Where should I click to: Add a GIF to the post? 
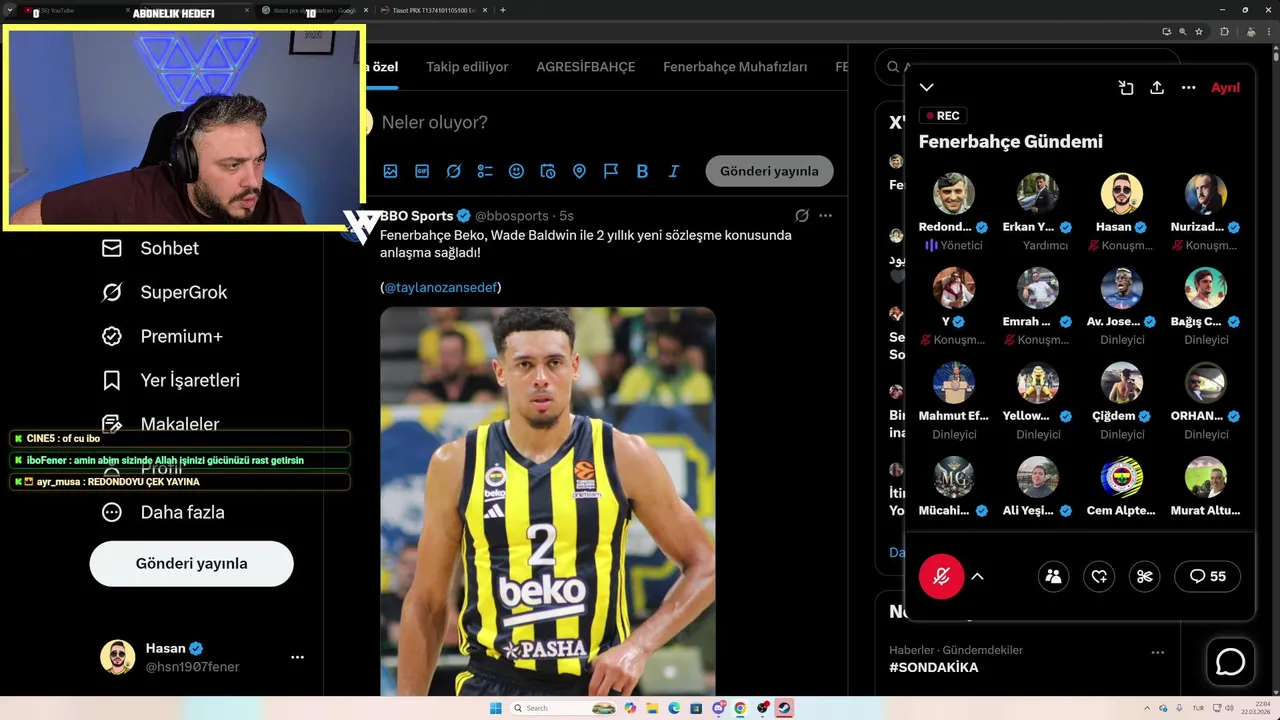click(422, 171)
